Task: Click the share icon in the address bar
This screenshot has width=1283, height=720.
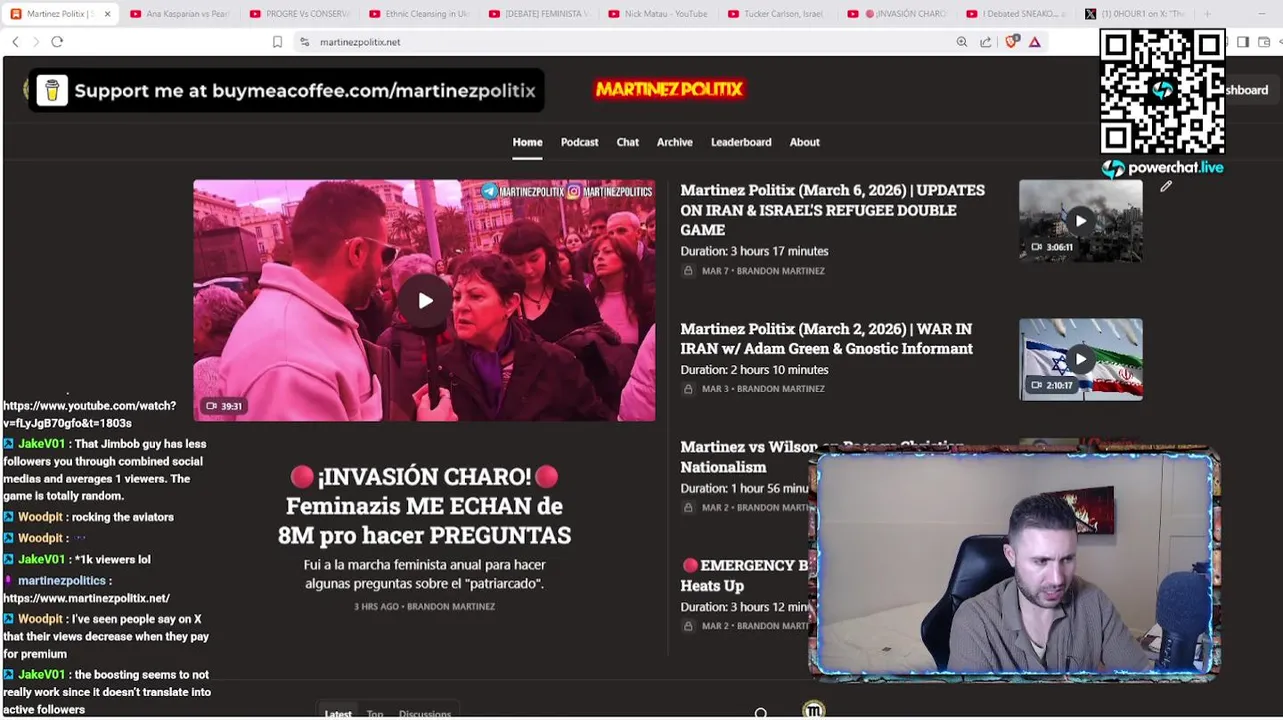Action: [986, 42]
